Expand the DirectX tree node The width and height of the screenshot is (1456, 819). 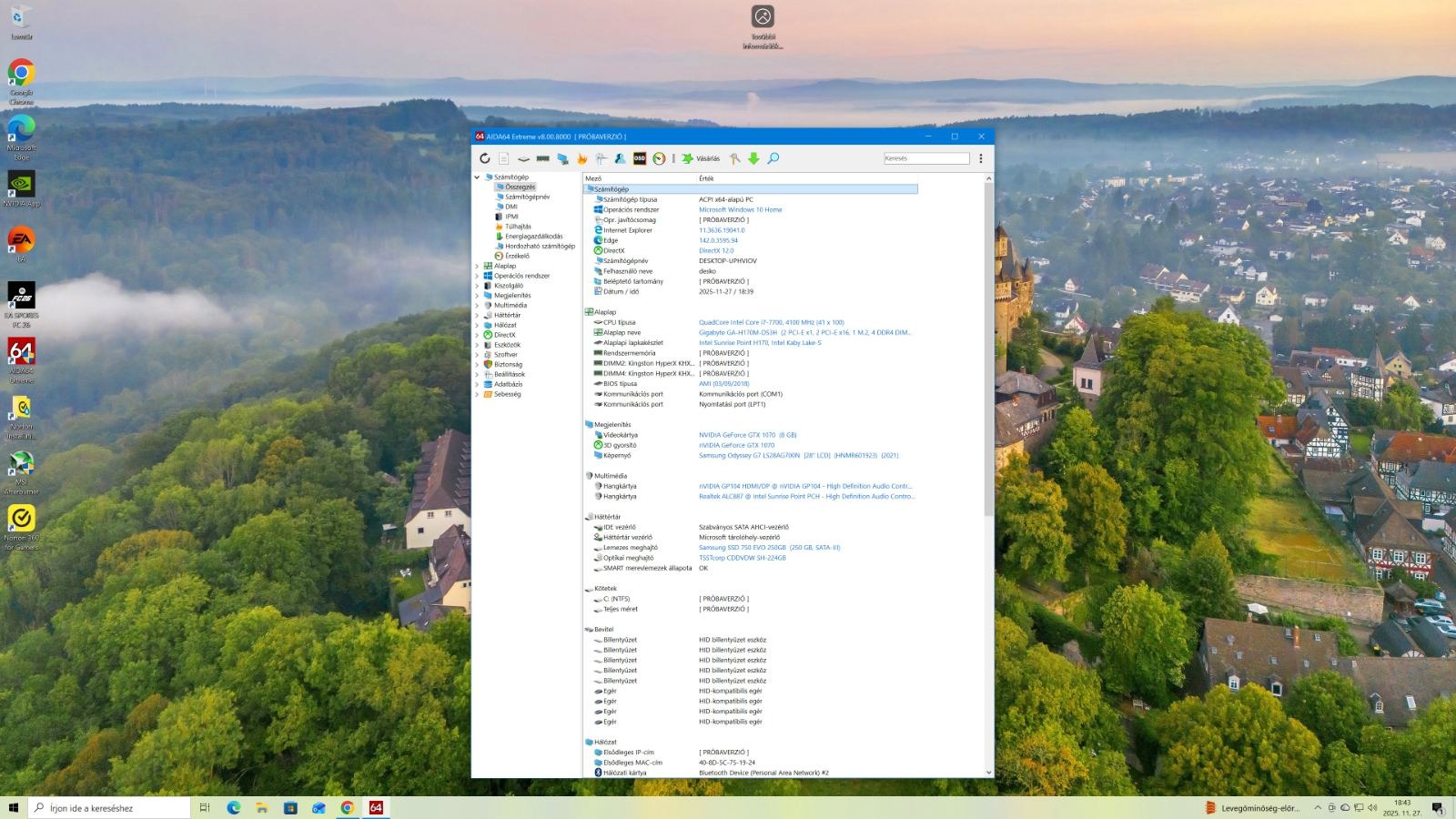pyautogui.click(x=477, y=335)
